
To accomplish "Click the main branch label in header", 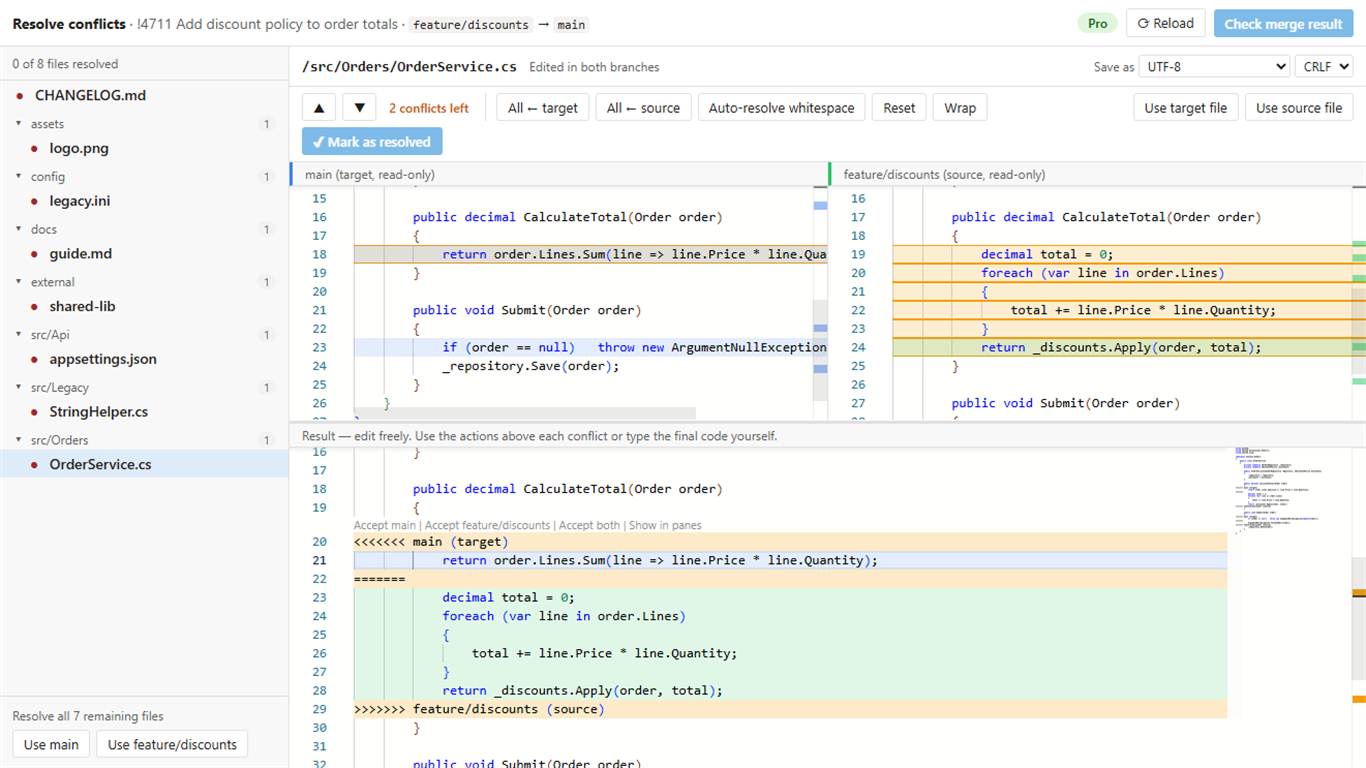I will coord(571,24).
